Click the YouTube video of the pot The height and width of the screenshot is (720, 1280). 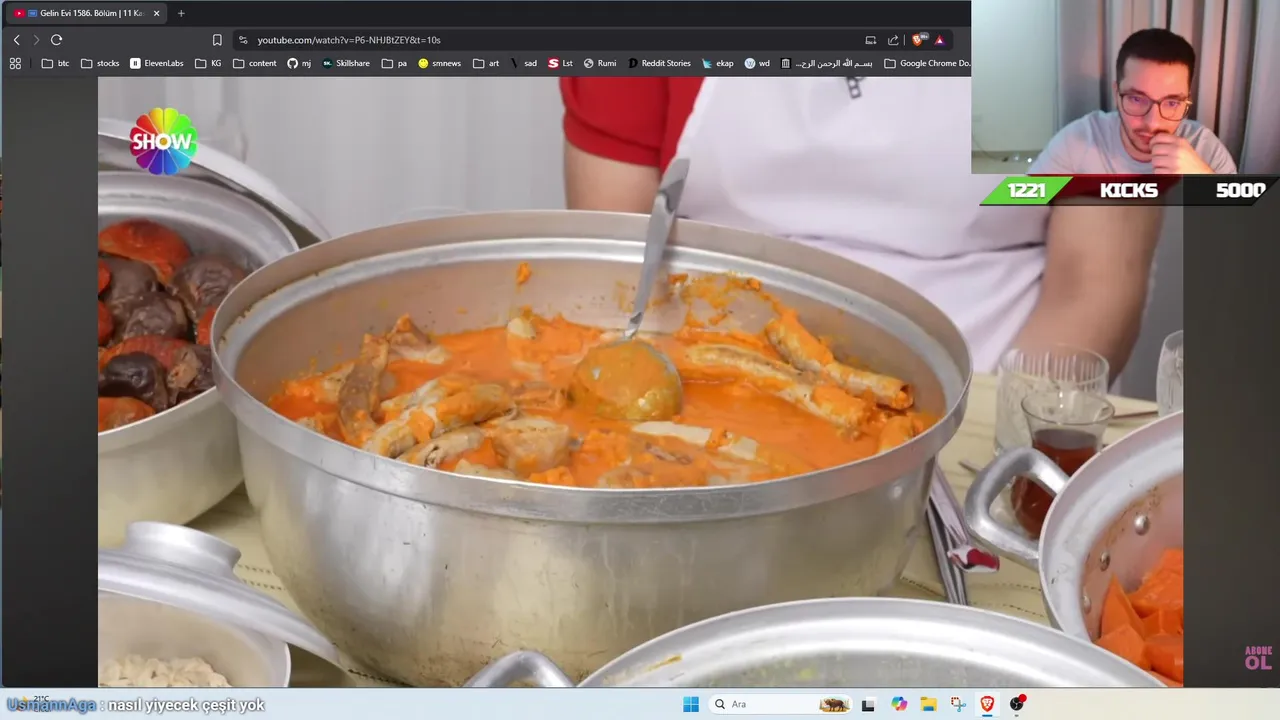640,382
